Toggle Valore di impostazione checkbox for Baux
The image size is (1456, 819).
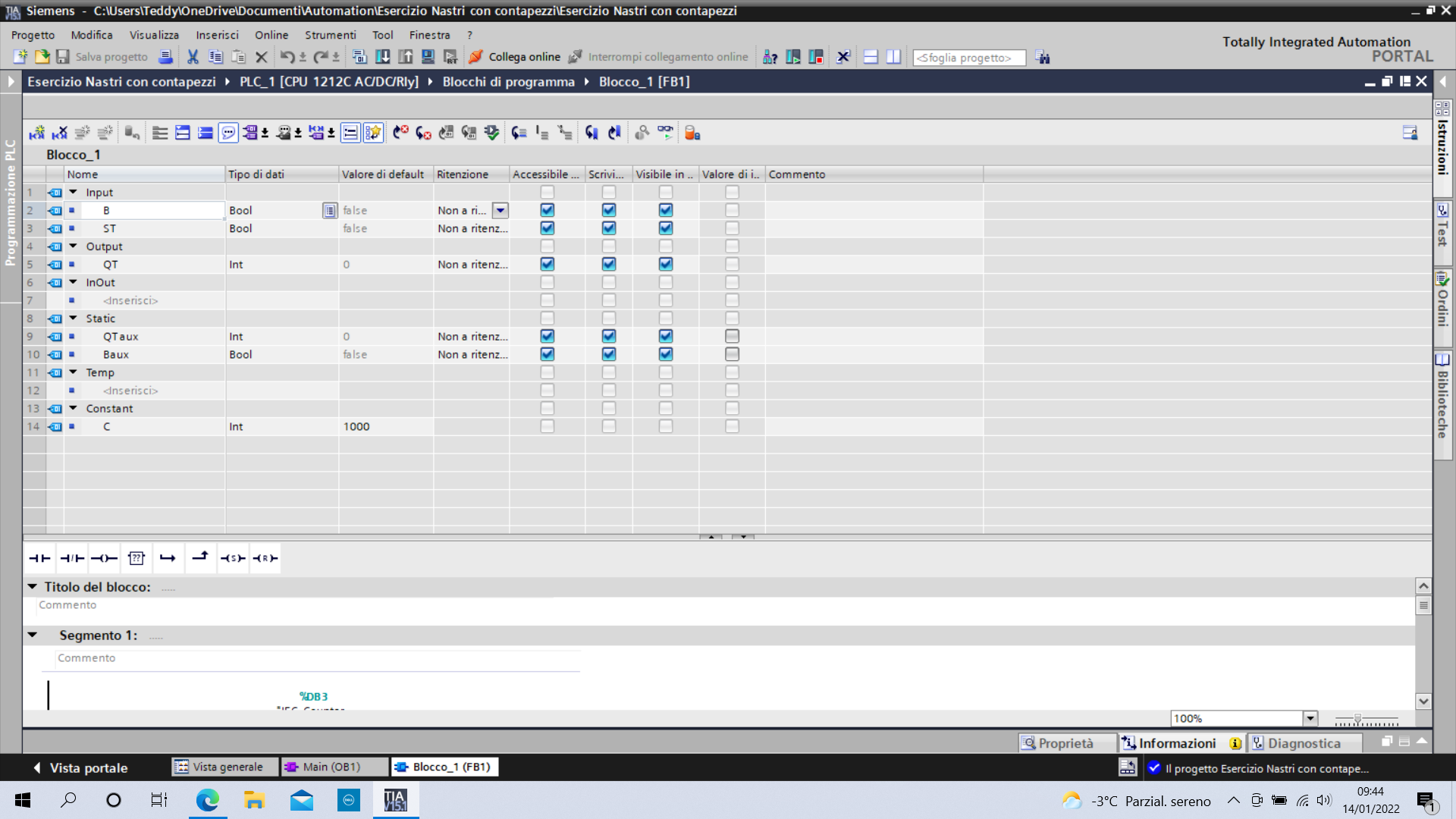732,354
